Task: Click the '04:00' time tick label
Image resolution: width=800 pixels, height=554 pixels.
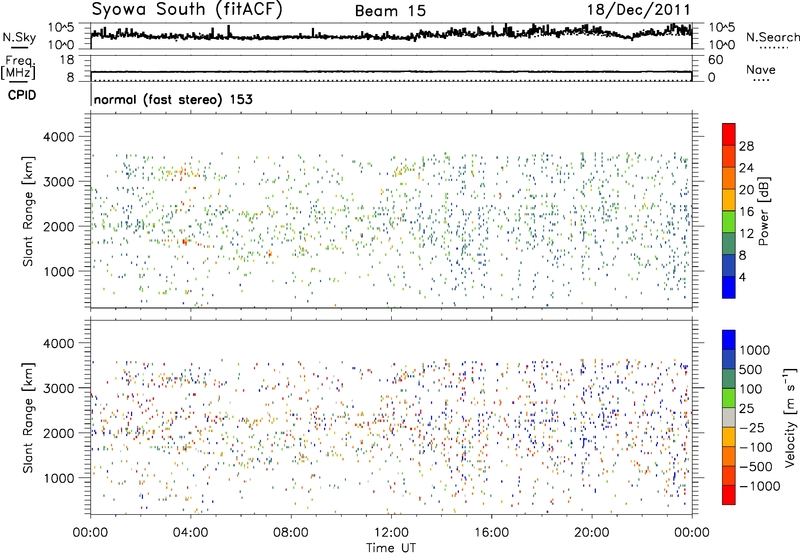Action: [191, 533]
